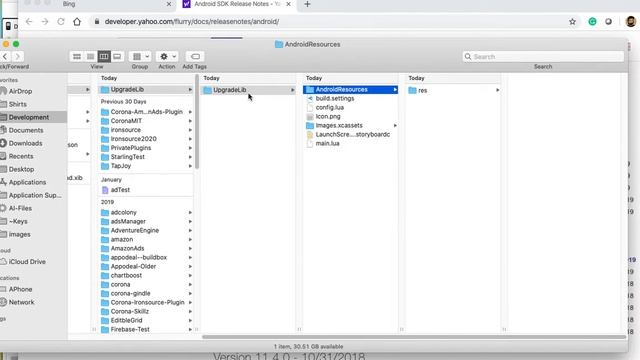The width and height of the screenshot is (640, 360).
Task: Open Applications in sidebar
Action: [x=27, y=182]
